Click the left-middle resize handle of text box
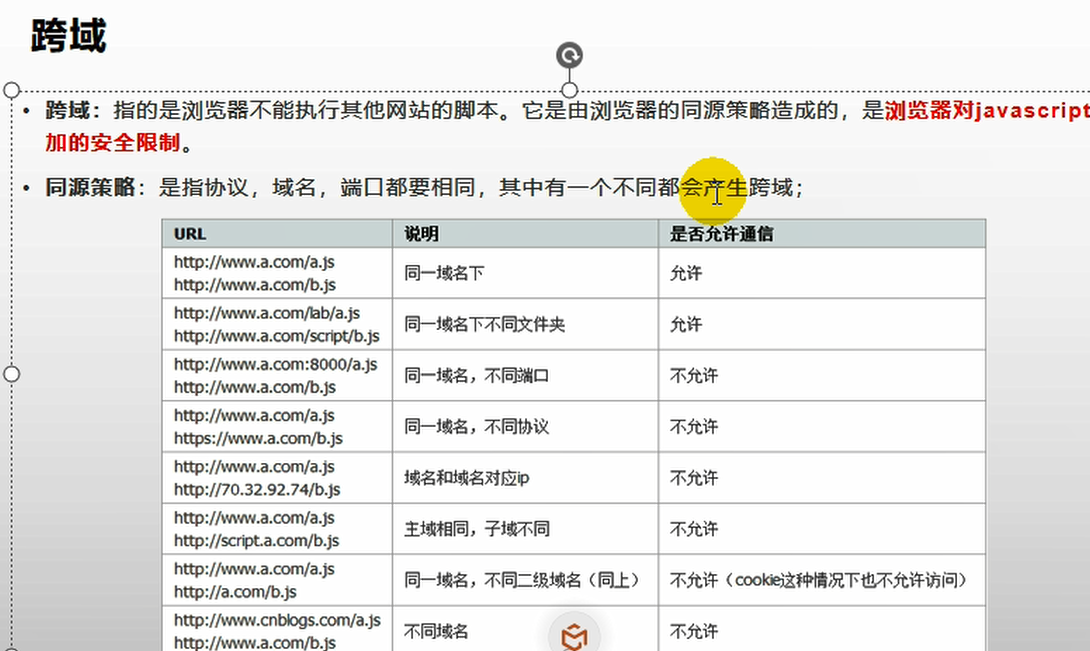Image resolution: width=1090 pixels, height=651 pixels. coord(12,374)
